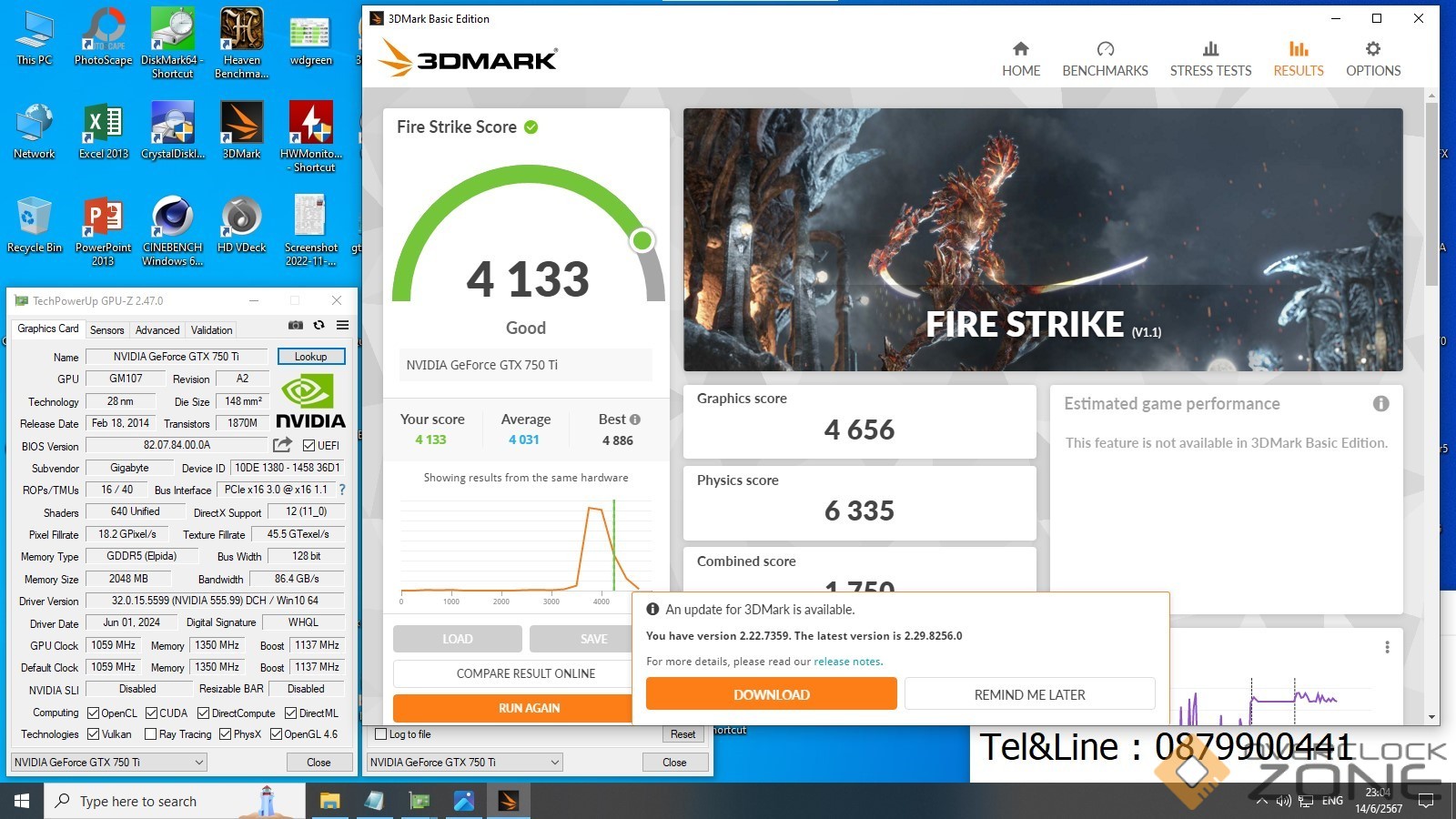Switch to the Sensors tab

click(x=106, y=330)
